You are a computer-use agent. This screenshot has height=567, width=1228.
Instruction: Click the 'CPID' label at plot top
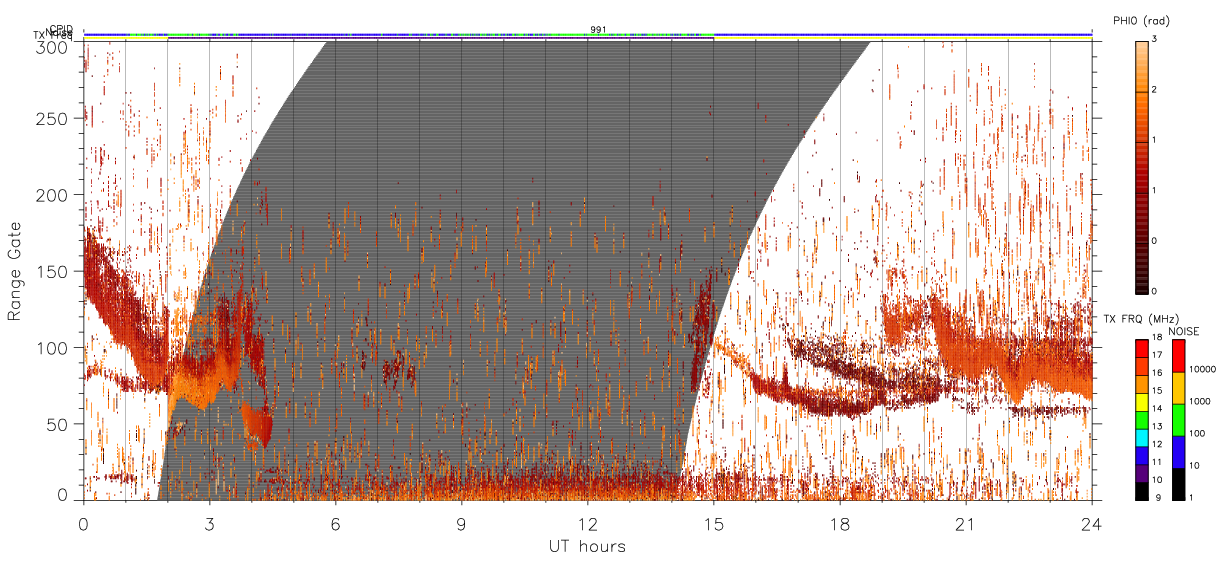pyautogui.click(x=62, y=29)
